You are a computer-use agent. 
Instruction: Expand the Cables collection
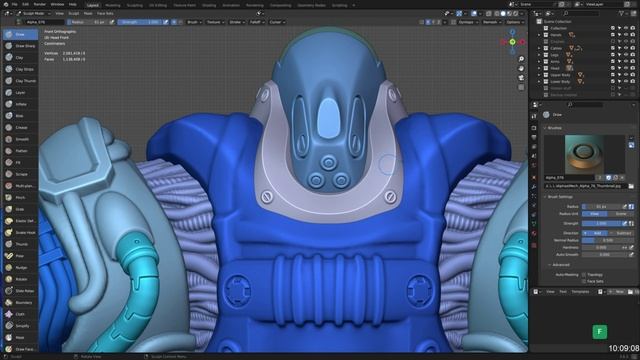tap(539, 48)
